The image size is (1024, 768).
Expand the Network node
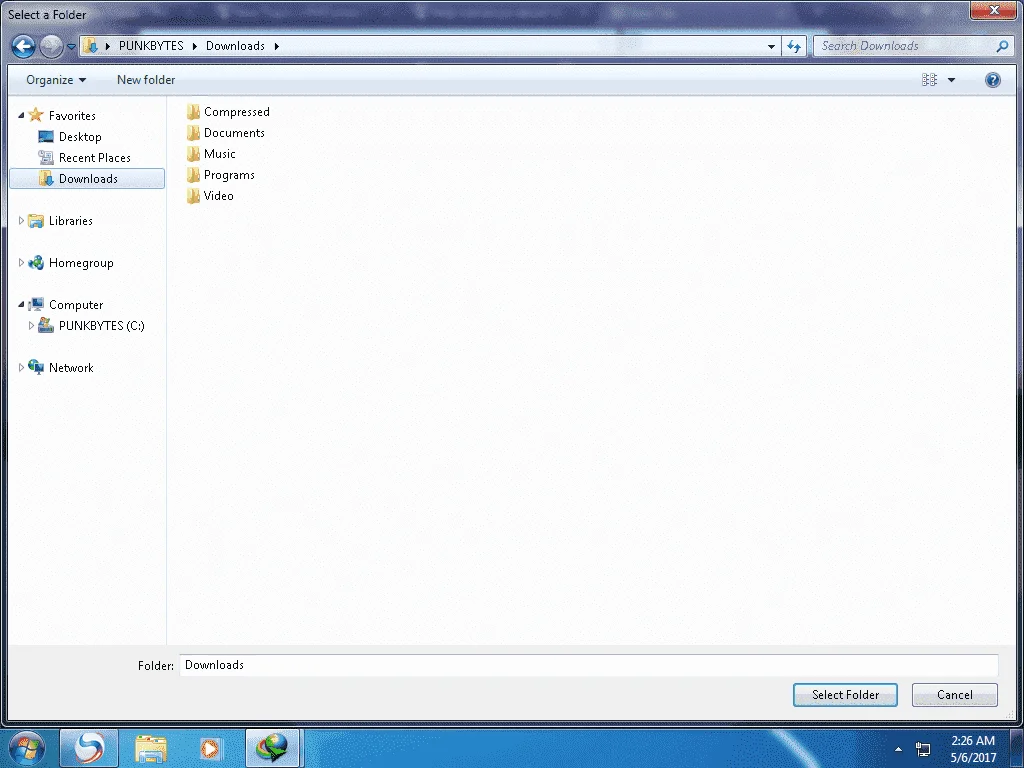(x=21, y=368)
